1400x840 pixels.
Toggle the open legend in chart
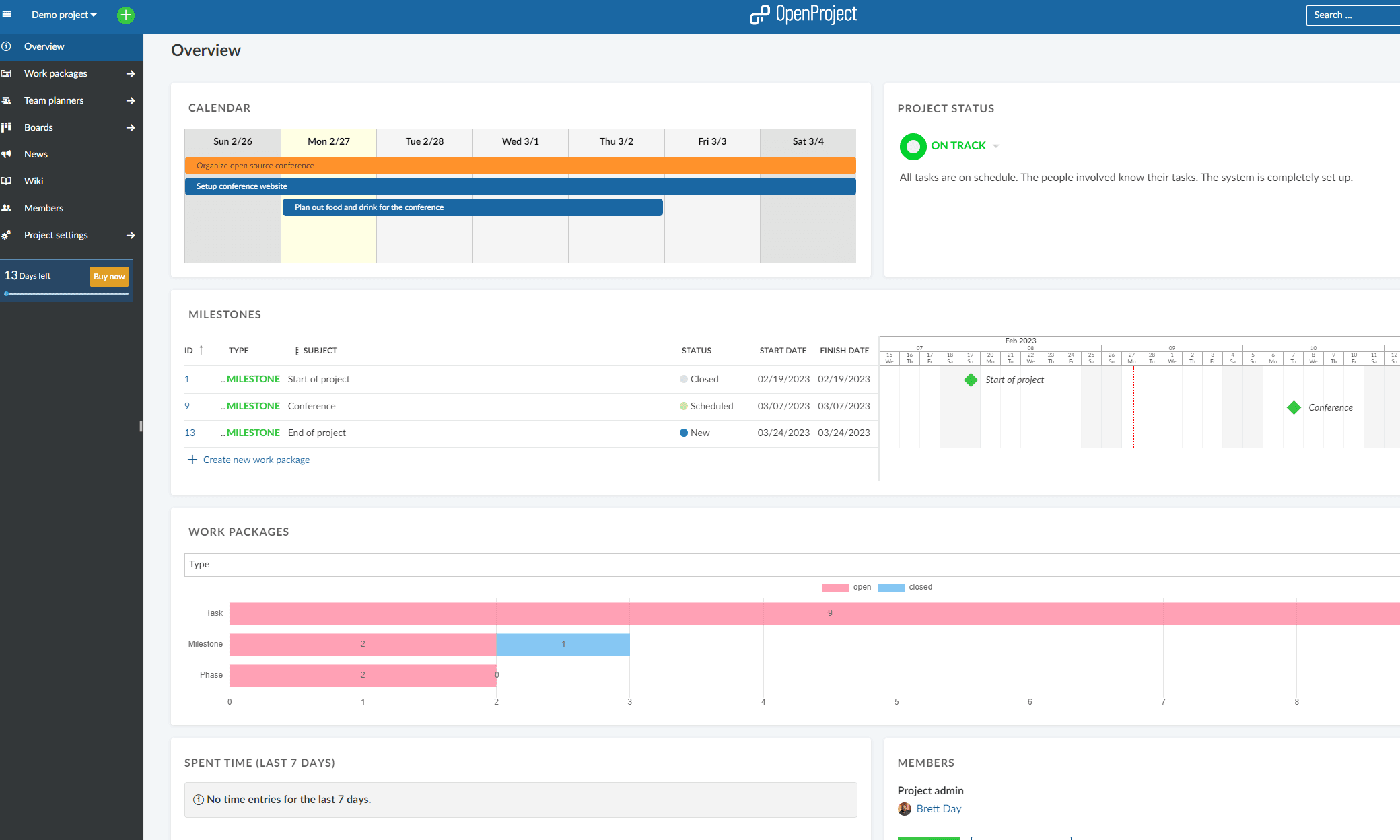(x=847, y=587)
